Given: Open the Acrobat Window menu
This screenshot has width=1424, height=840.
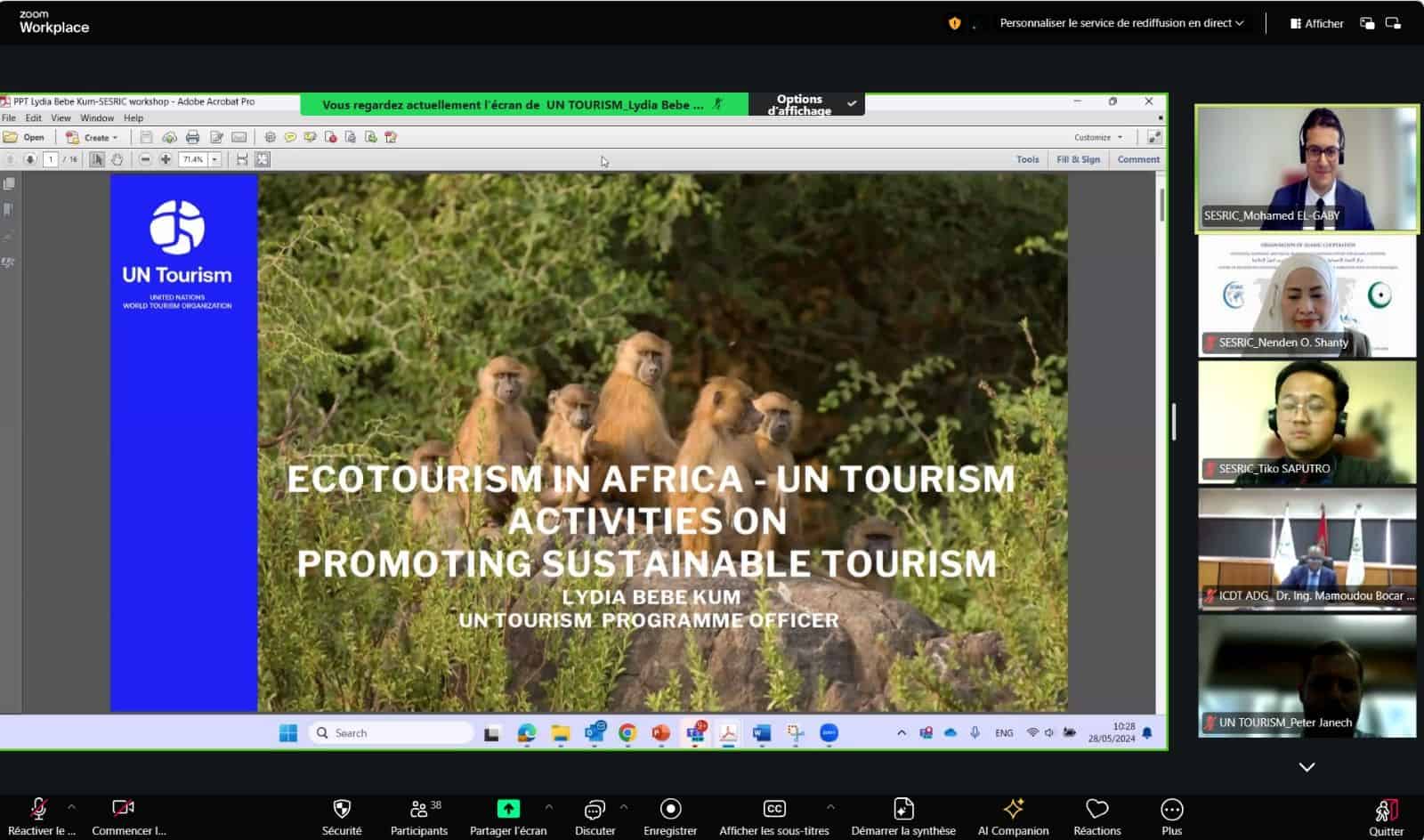Looking at the screenshot, I should point(97,118).
